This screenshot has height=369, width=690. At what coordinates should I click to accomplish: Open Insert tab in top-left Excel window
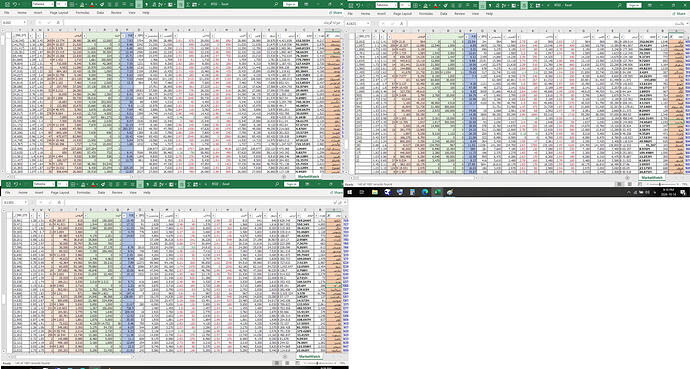coord(38,13)
